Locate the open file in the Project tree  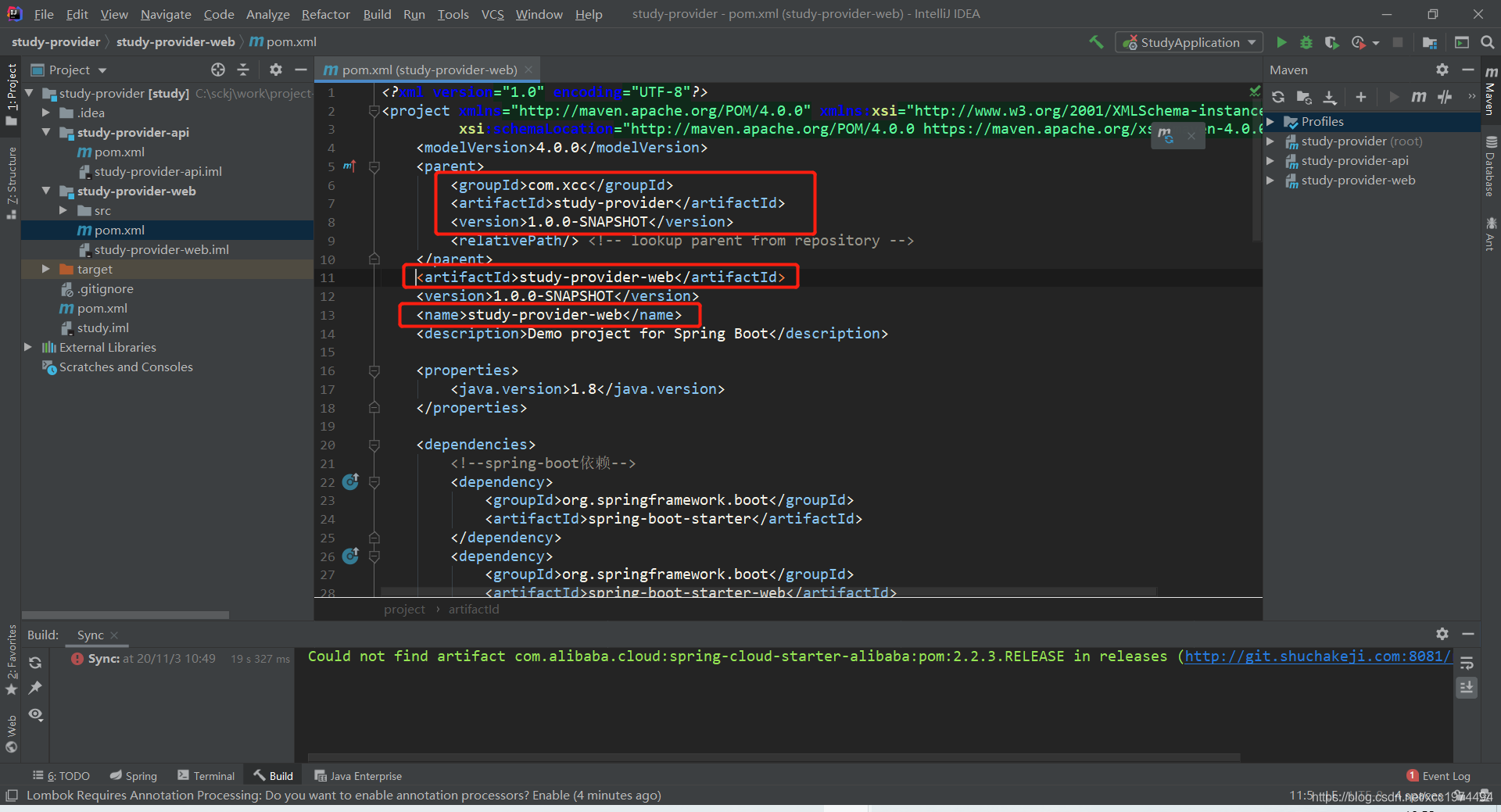[x=218, y=70]
